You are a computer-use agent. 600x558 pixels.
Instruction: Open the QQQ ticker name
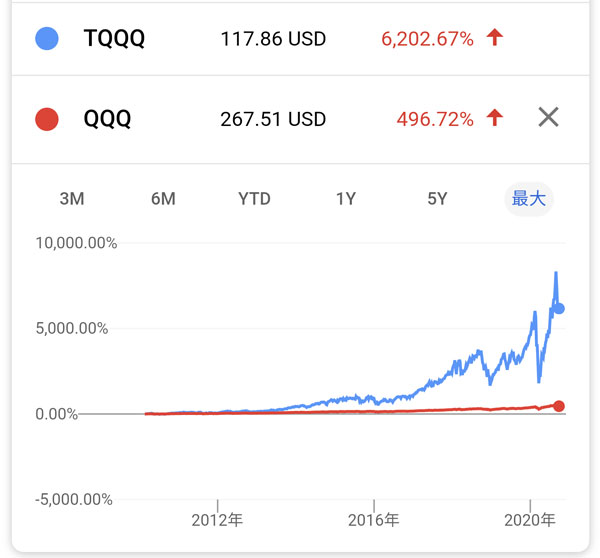[108, 119]
